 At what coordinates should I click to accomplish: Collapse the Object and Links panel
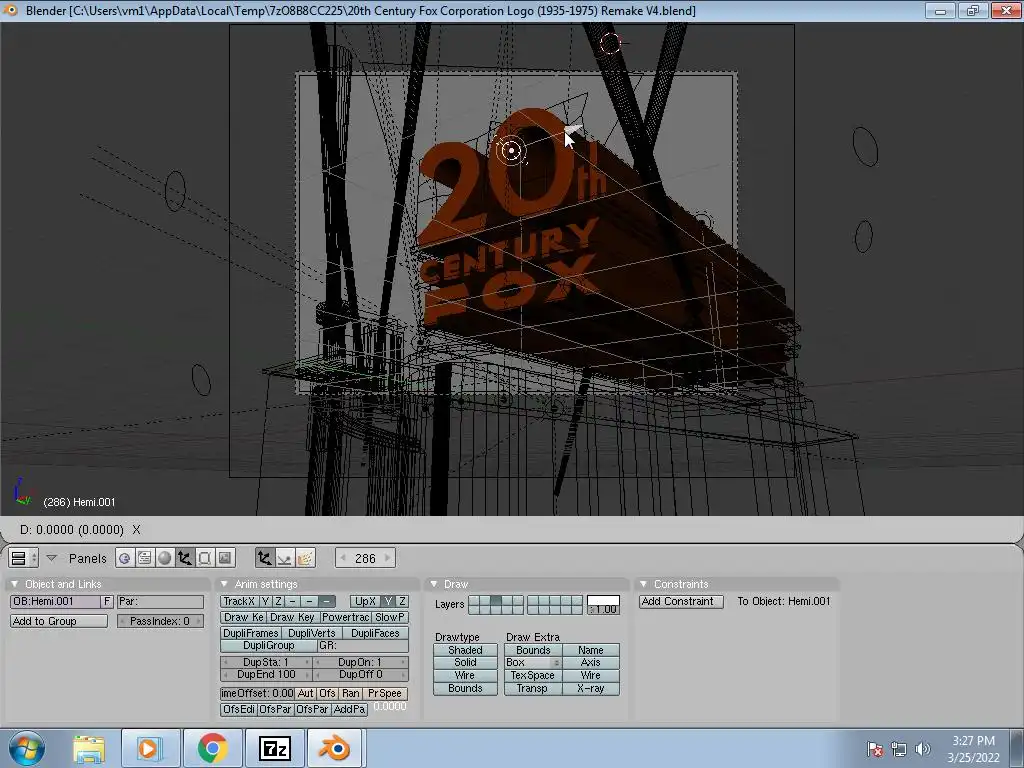tap(14, 584)
